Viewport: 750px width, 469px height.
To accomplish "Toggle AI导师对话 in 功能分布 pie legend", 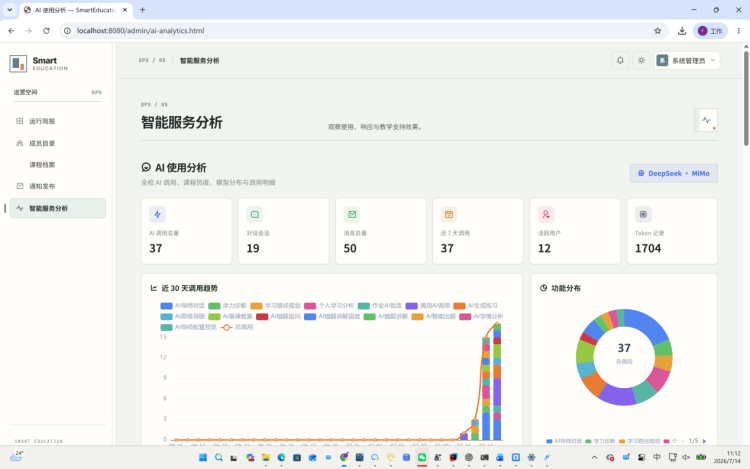I will (x=564, y=441).
